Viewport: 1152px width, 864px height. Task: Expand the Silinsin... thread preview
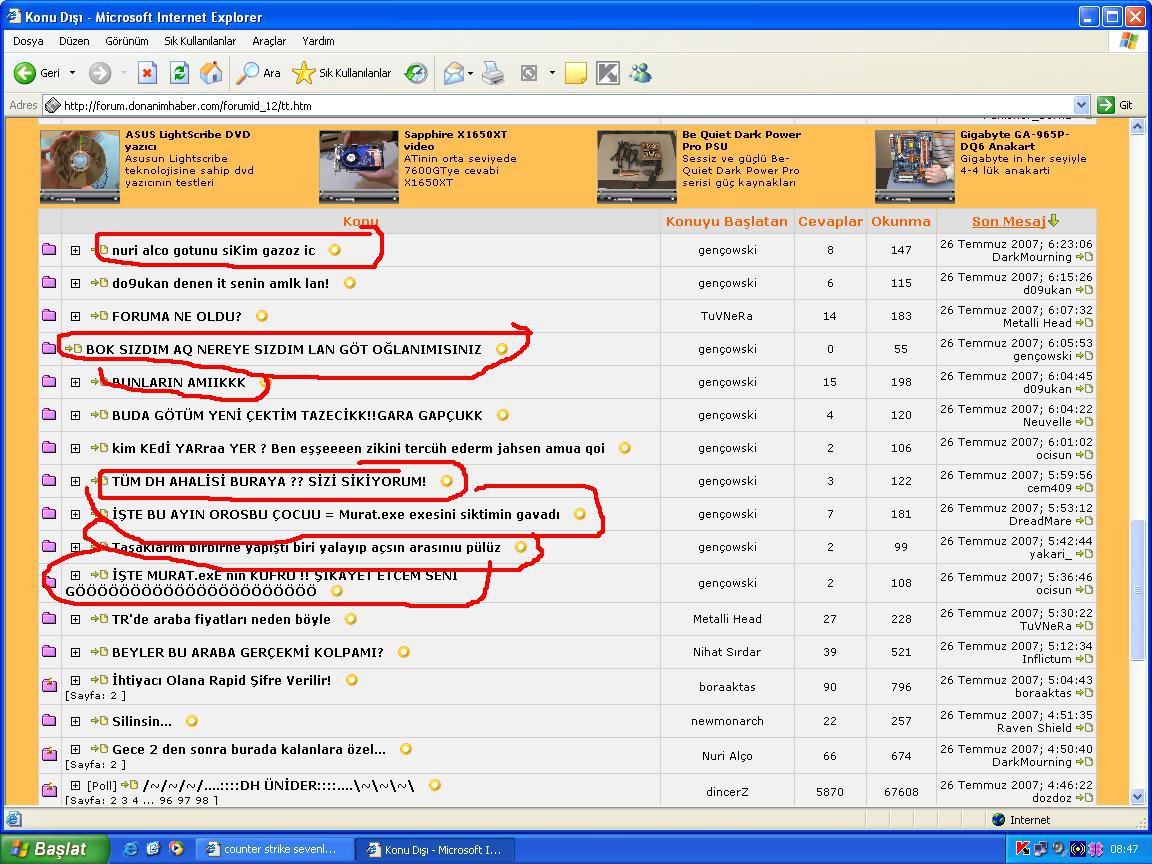tap(75, 721)
